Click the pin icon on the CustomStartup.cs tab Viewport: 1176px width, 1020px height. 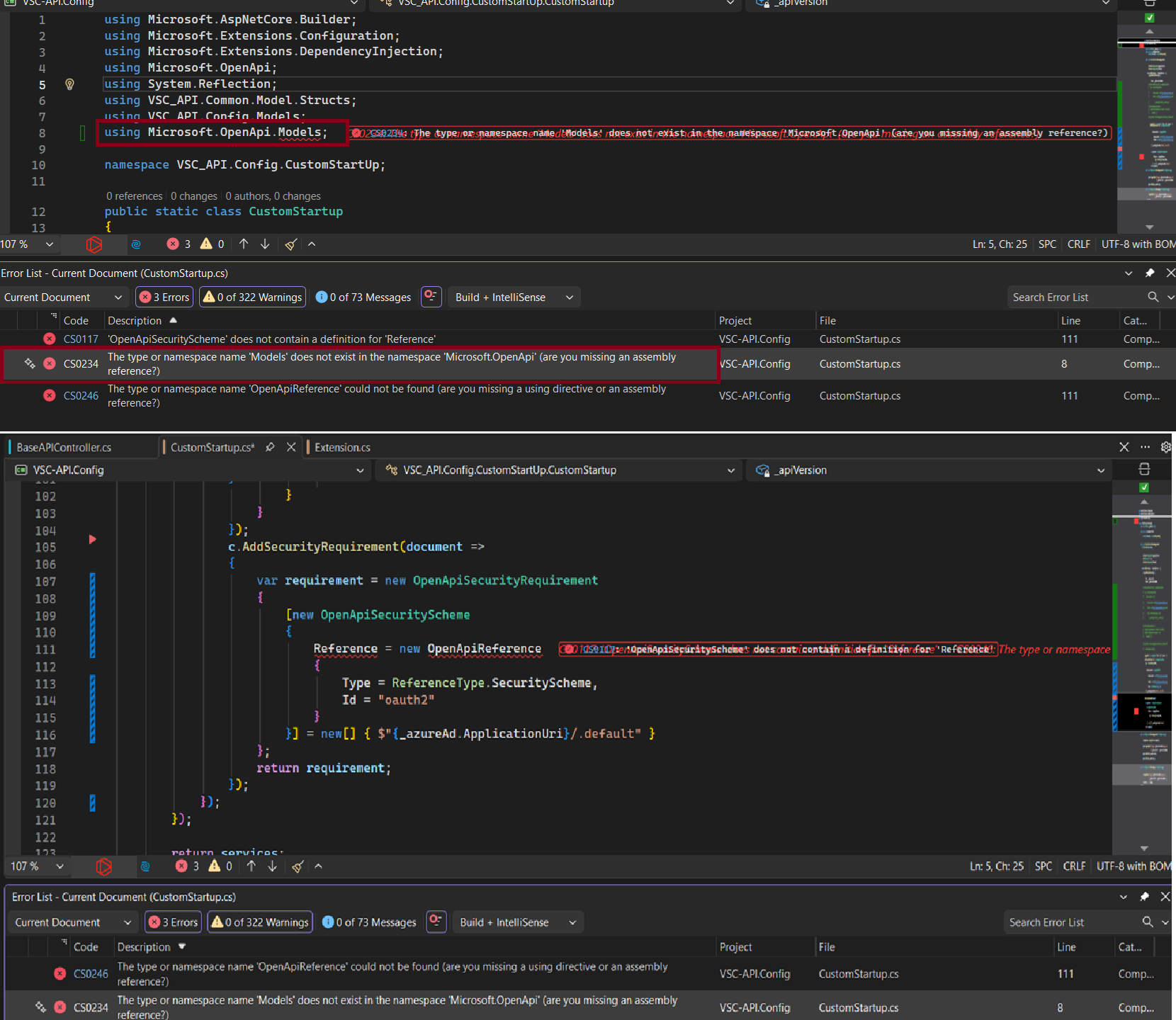270,447
